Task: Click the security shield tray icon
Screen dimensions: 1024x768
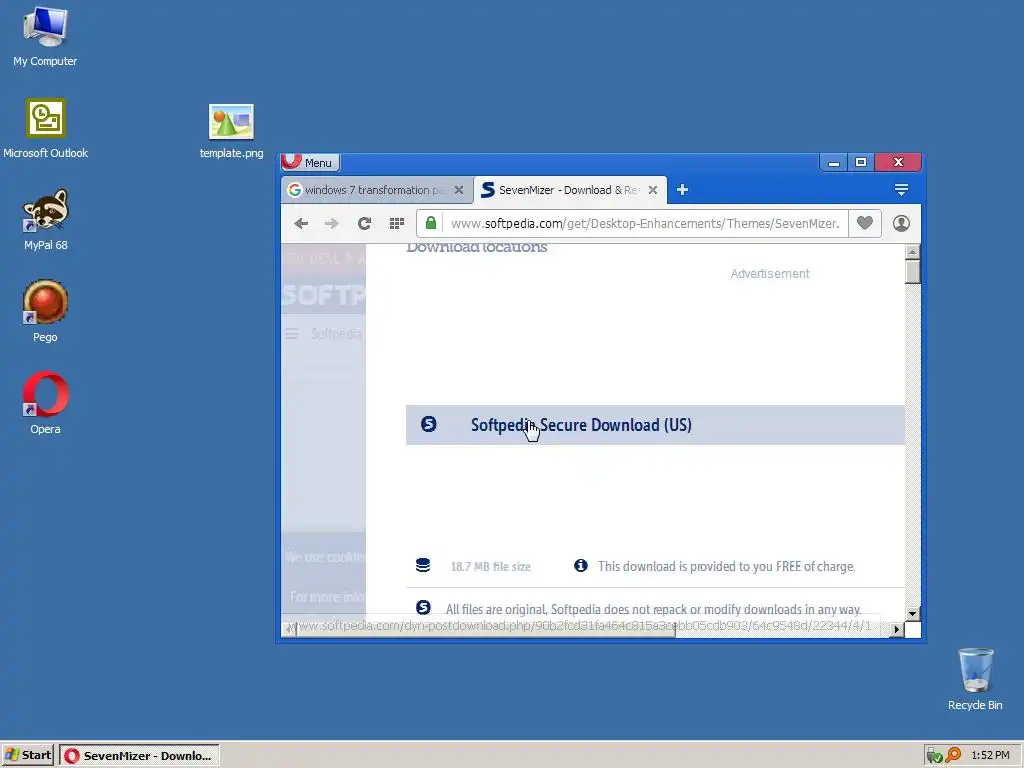Action: pyautogui.click(x=935, y=756)
